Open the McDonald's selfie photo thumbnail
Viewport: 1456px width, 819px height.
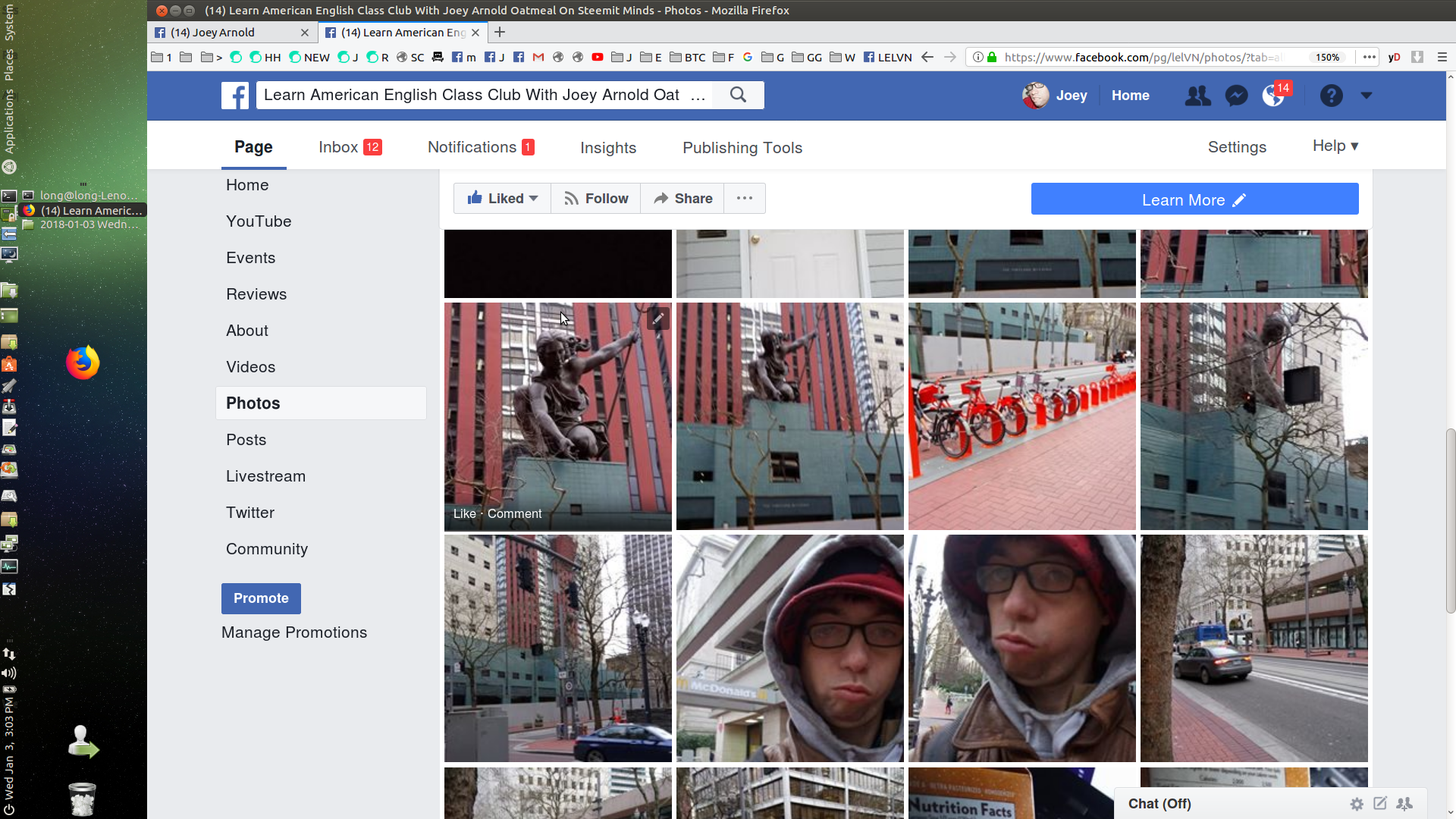(x=789, y=648)
